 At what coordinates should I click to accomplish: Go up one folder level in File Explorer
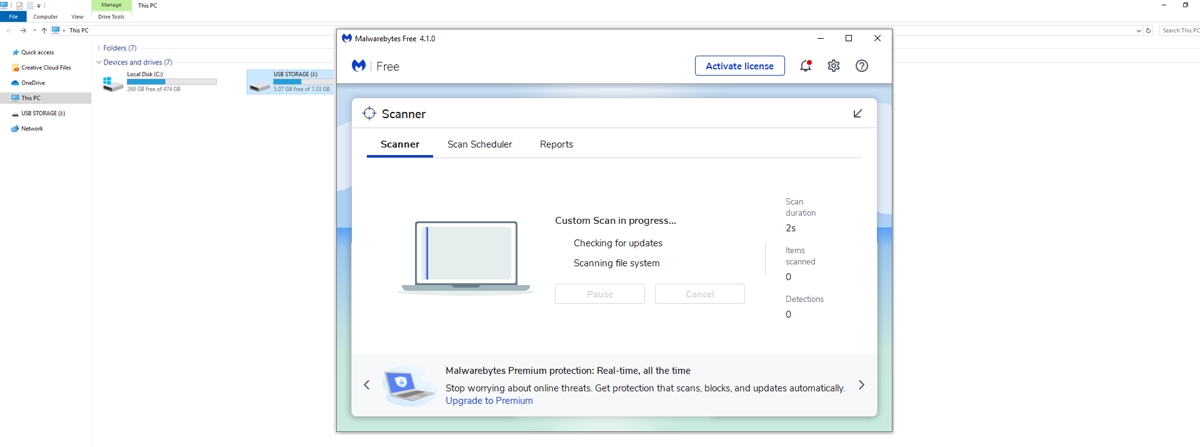click(x=44, y=31)
